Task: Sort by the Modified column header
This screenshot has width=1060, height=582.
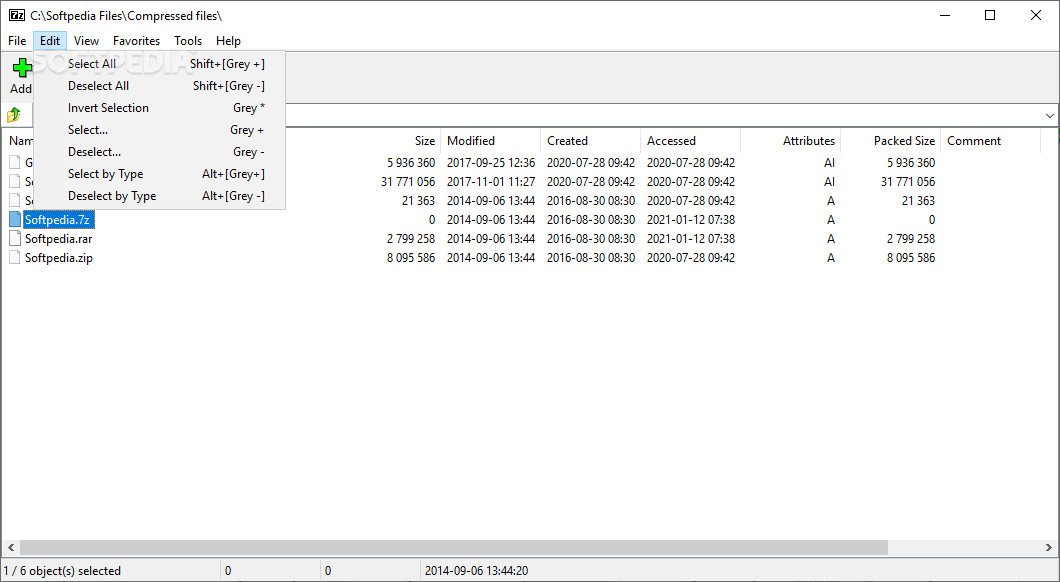Action: [x=471, y=141]
